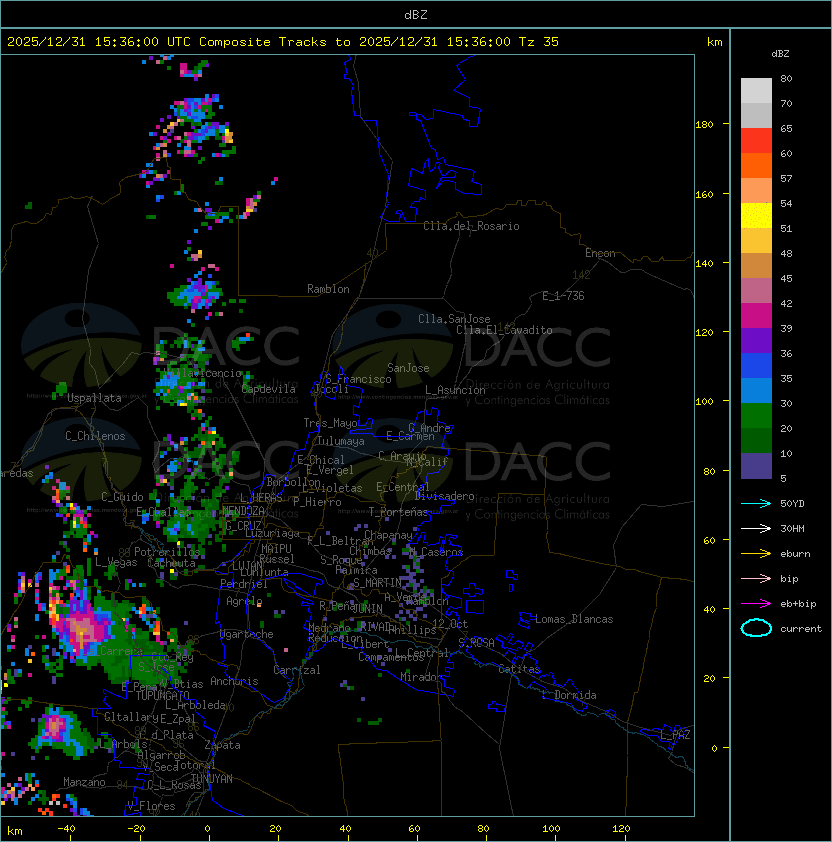Select the Potrerillos map label
Screen dimensions: 832x842
pyautogui.click(x=167, y=552)
